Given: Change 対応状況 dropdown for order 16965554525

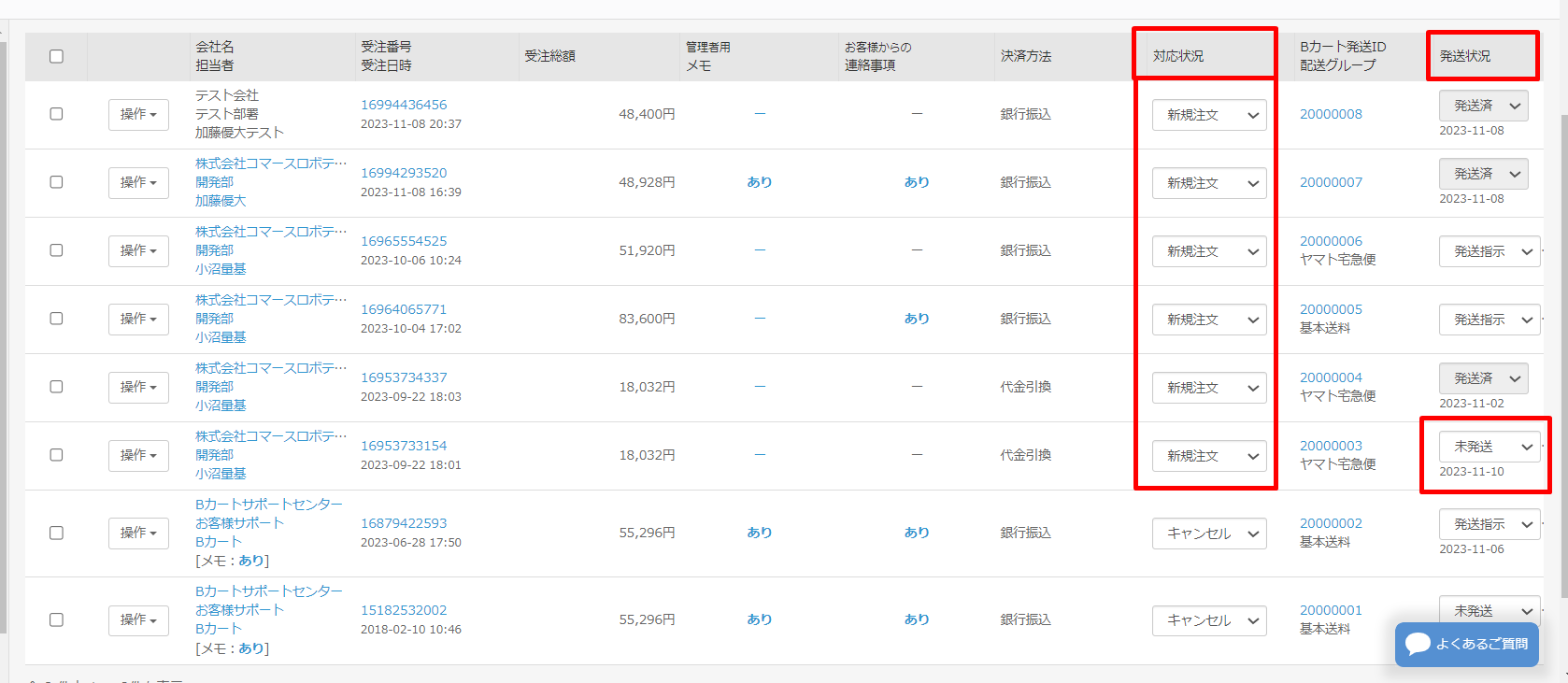Looking at the screenshot, I should pos(1209,251).
